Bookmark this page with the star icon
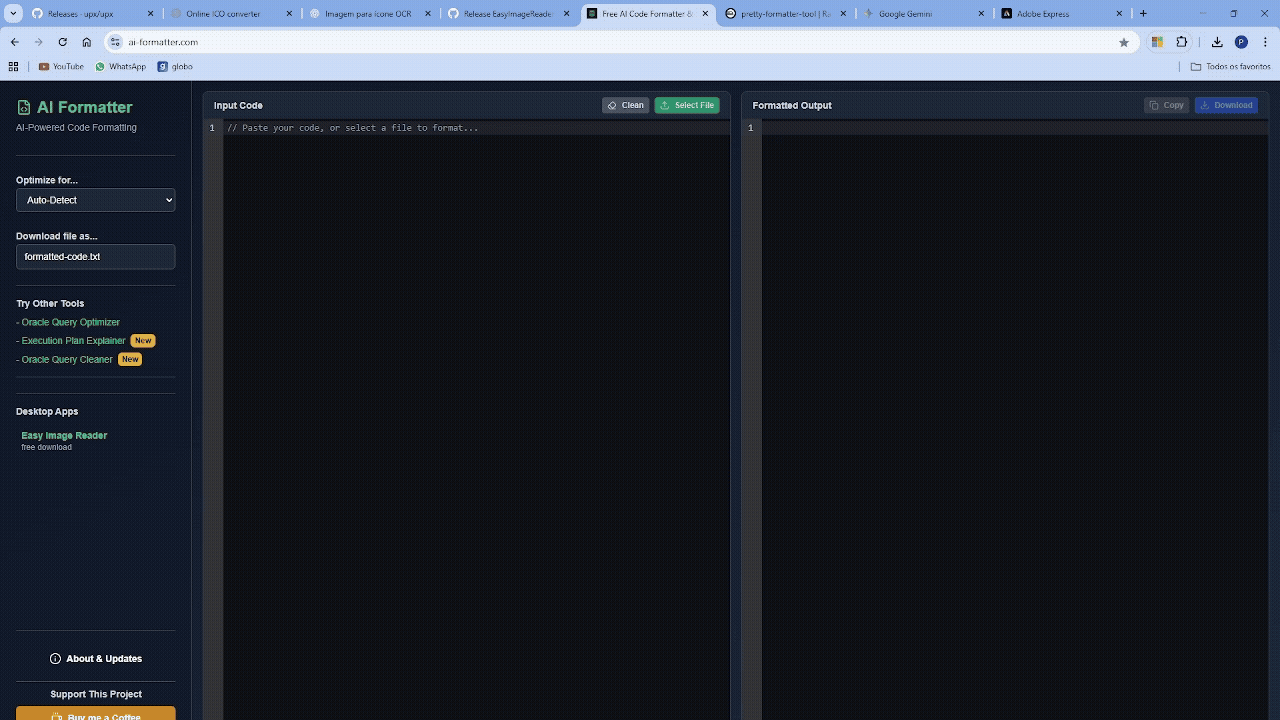Image resolution: width=1280 pixels, height=720 pixels. click(x=1124, y=42)
